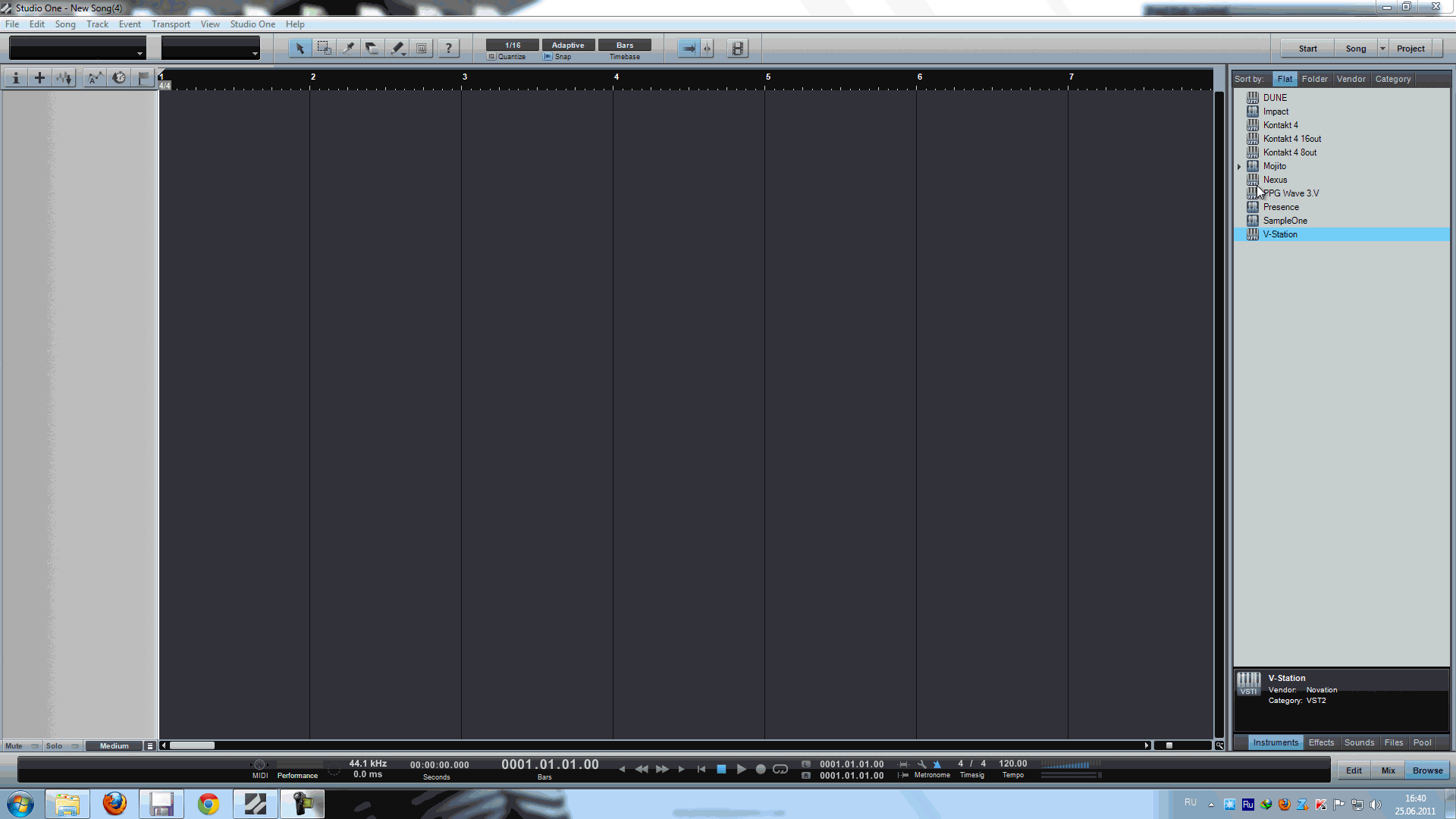
Task: Open the Transport menu
Action: click(171, 24)
